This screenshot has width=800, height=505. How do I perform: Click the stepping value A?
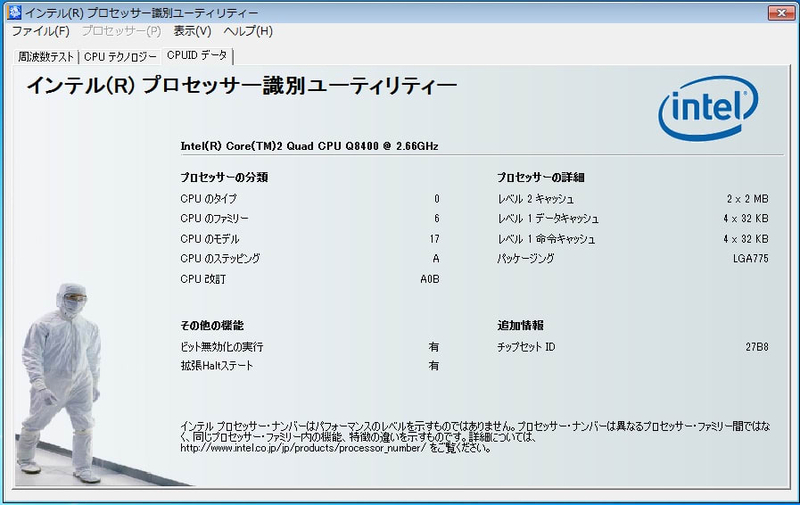(x=436, y=259)
